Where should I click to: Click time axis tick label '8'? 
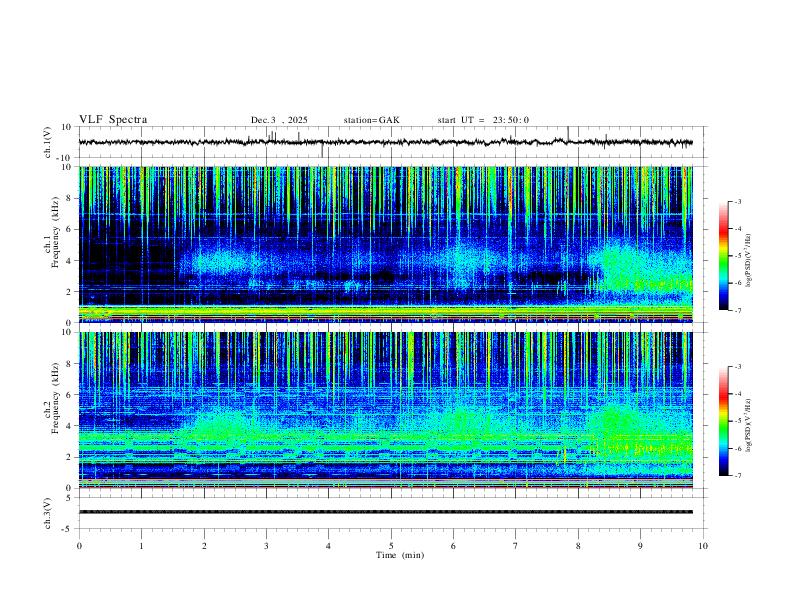point(578,546)
